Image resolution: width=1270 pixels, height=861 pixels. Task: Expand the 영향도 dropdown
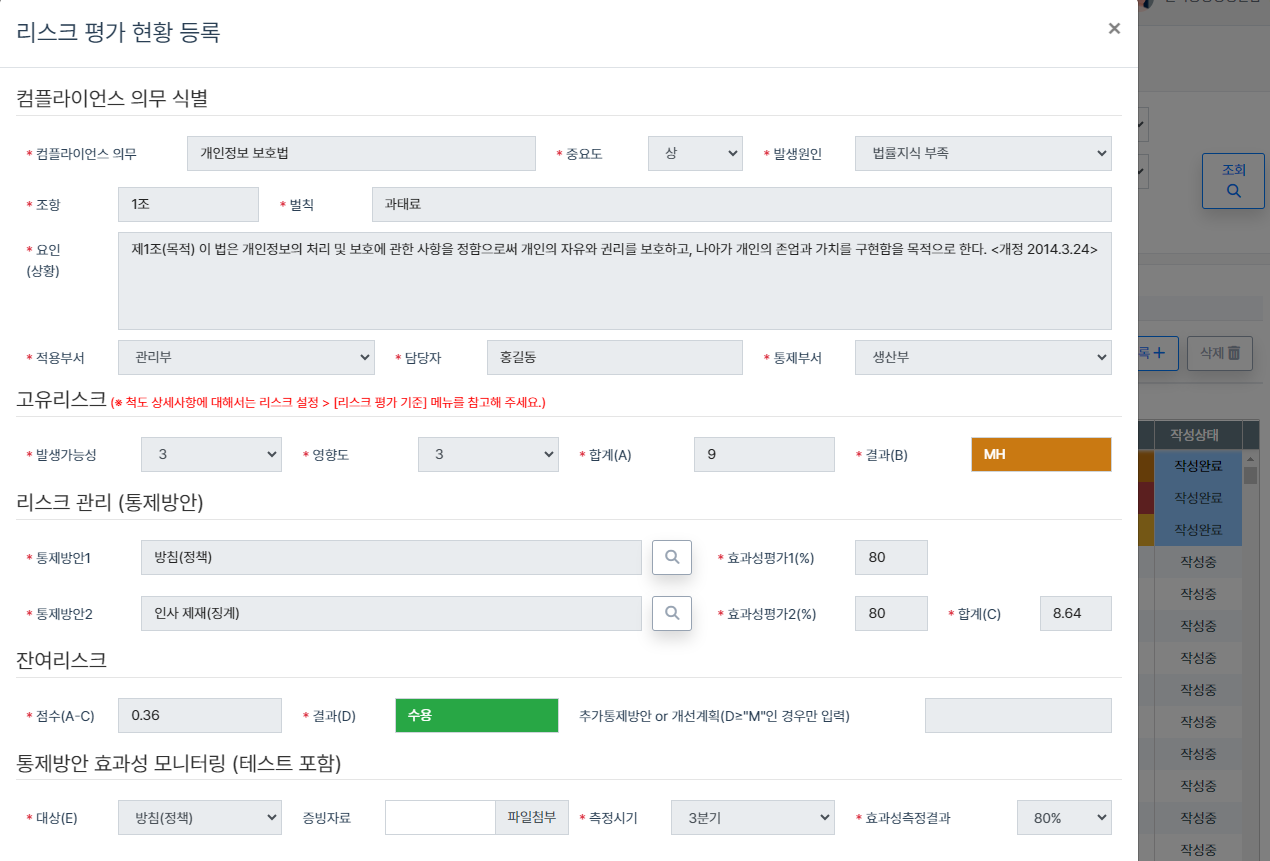(x=488, y=455)
